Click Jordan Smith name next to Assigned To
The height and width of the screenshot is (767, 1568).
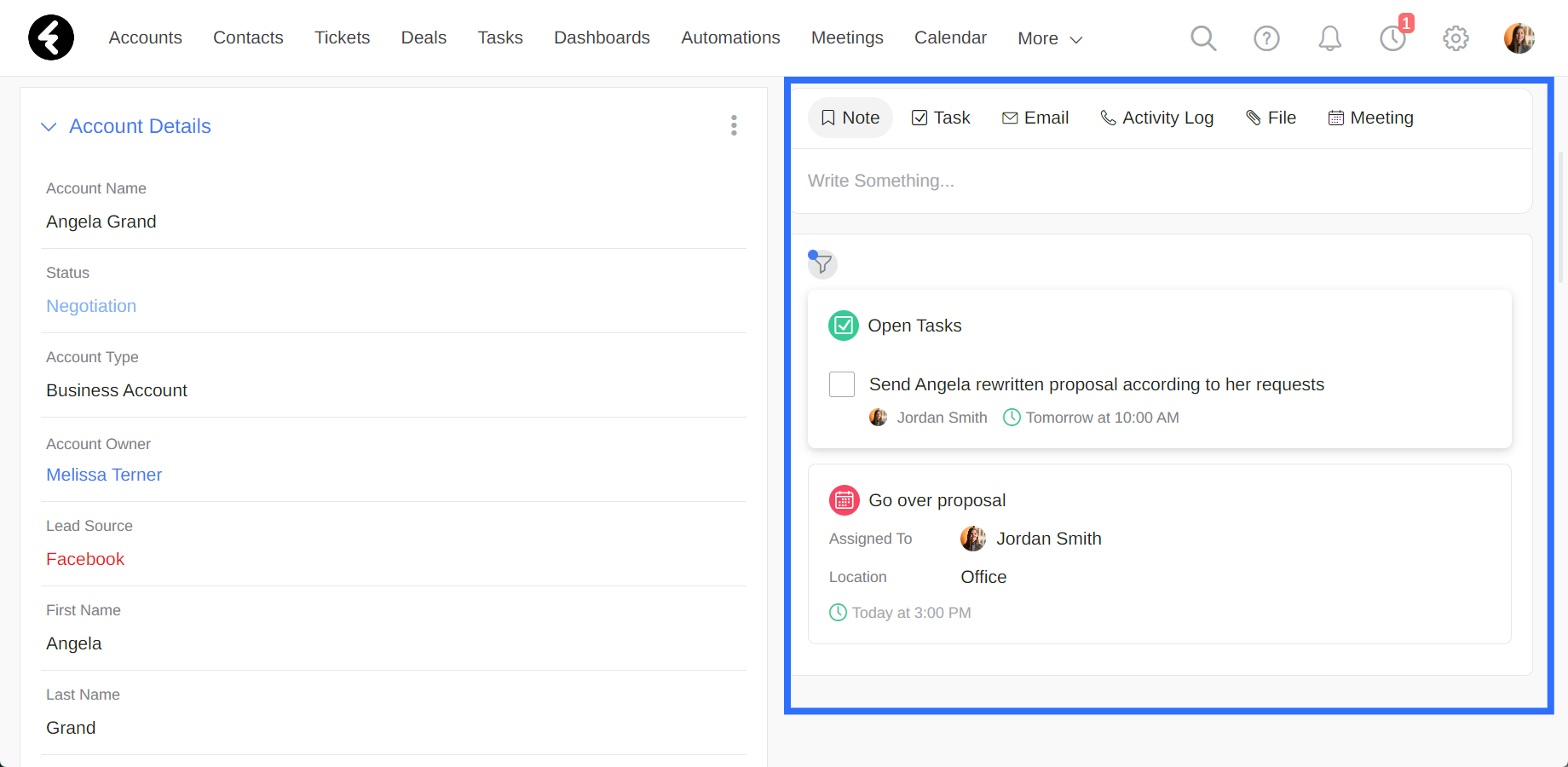pyautogui.click(x=1049, y=539)
